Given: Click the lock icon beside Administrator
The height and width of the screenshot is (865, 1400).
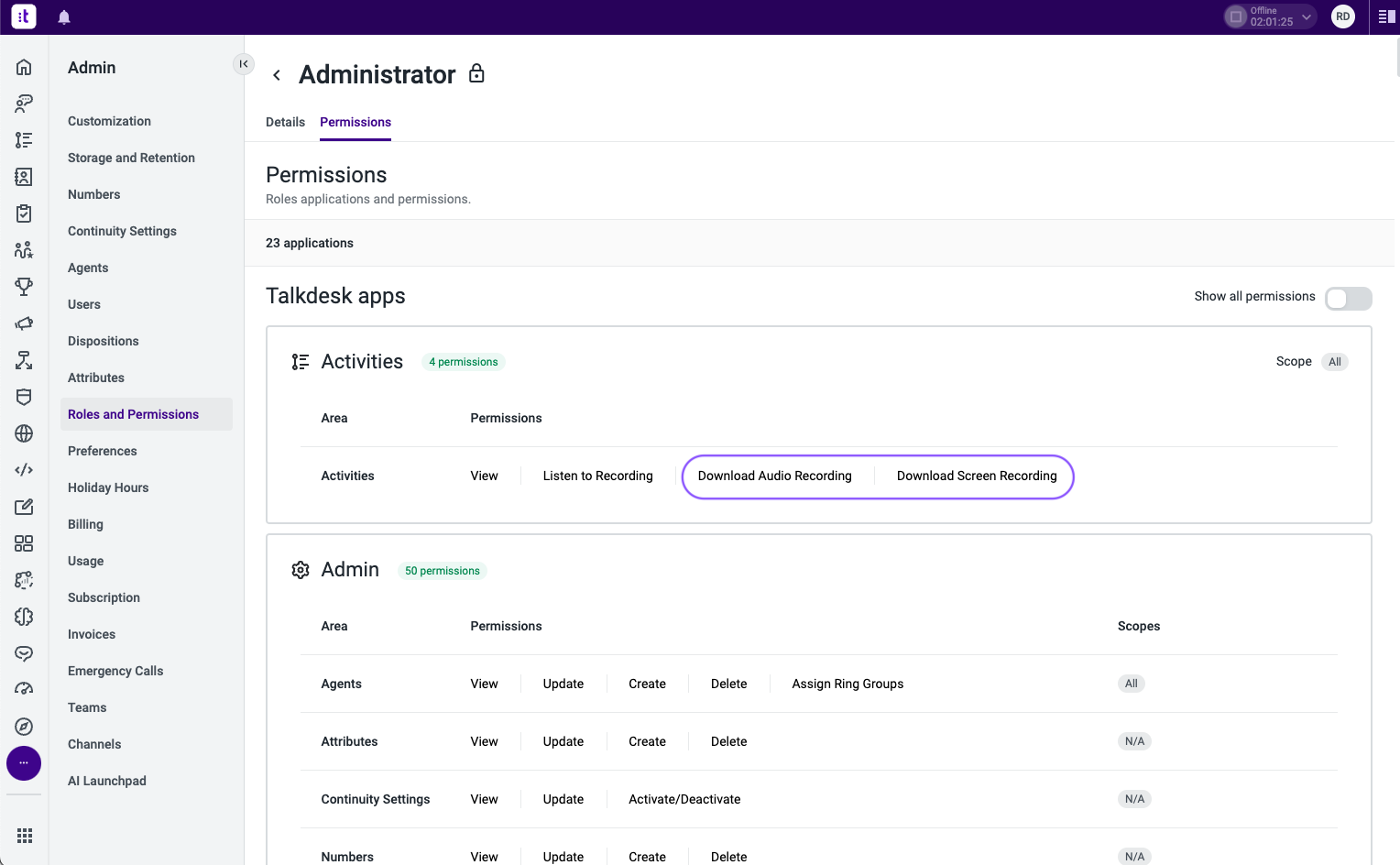Looking at the screenshot, I should [476, 73].
